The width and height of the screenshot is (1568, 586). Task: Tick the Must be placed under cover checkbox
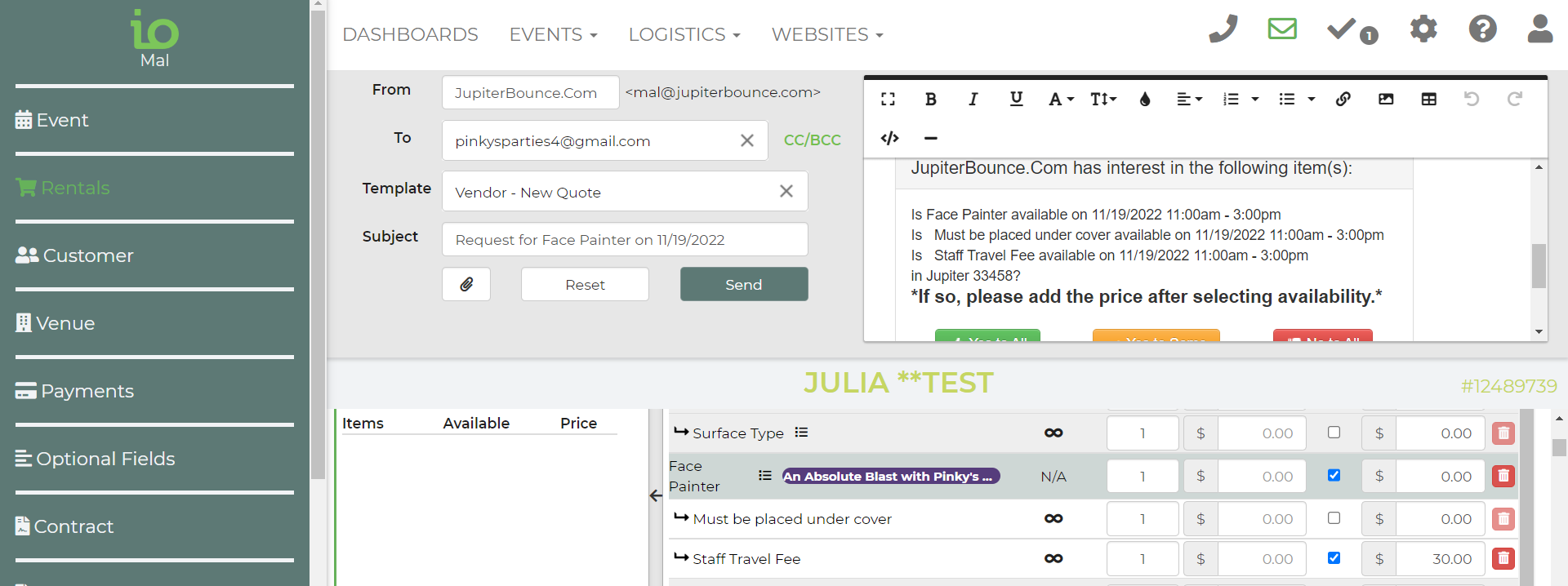click(1334, 518)
